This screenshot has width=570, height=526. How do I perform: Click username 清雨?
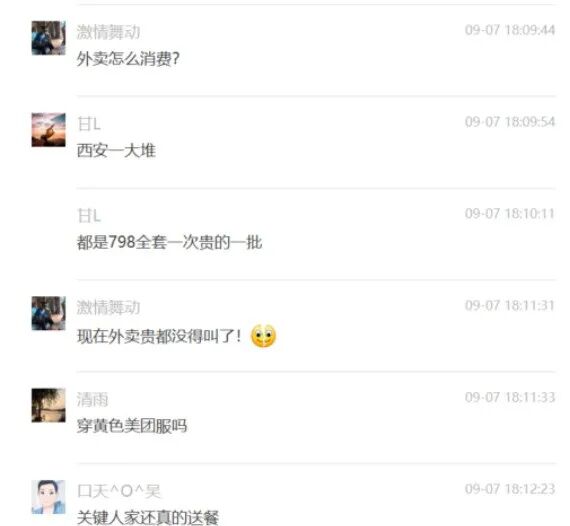(92, 399)
